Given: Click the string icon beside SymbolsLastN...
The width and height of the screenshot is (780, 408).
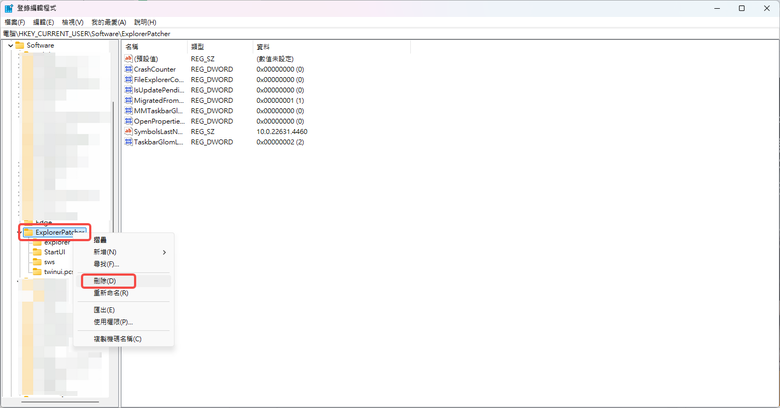Looking at the screenshot, I should pyautogui.click(x=128, y=132).
